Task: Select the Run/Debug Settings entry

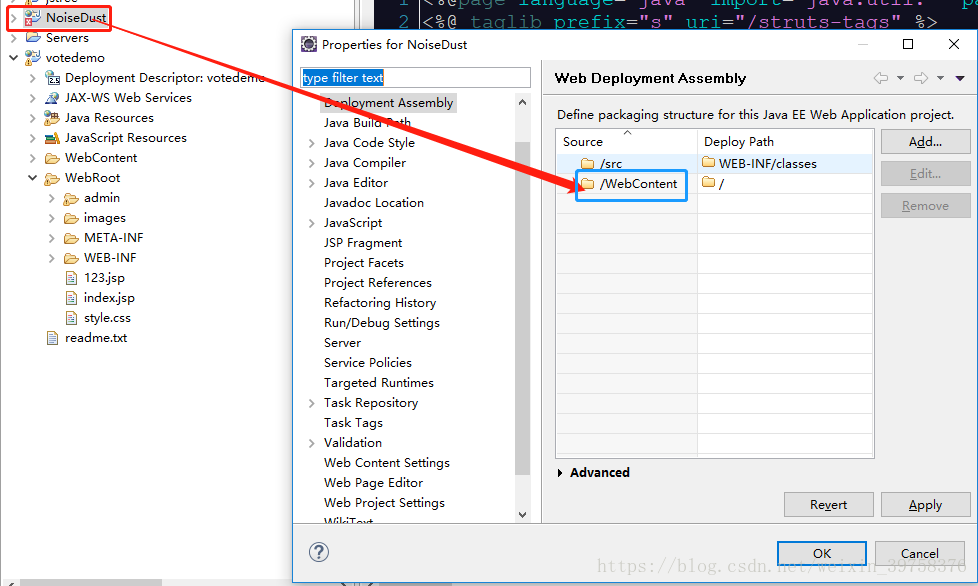Action: point(382,322)
